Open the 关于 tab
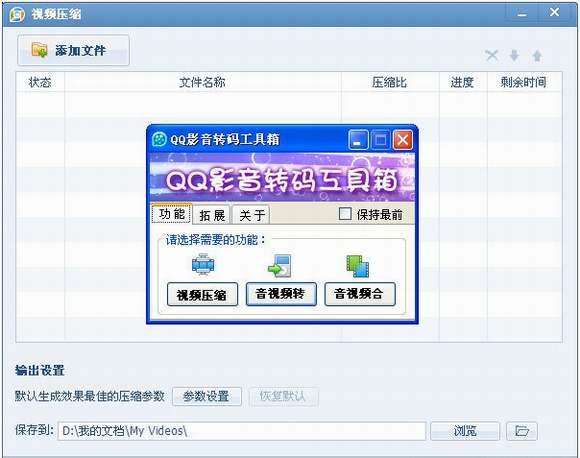 252,215
